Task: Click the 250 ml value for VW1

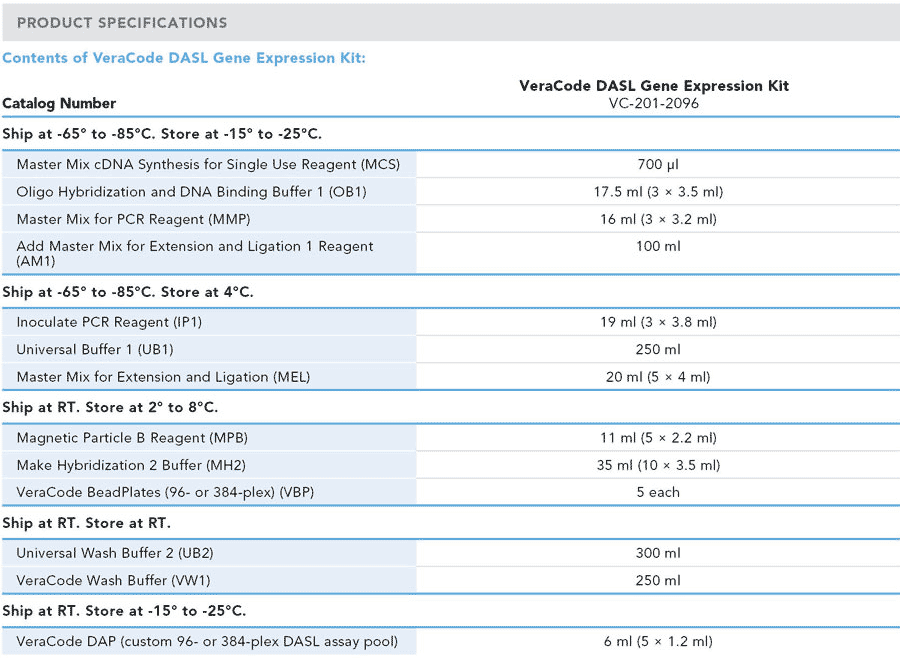Action: click(658, 581)
